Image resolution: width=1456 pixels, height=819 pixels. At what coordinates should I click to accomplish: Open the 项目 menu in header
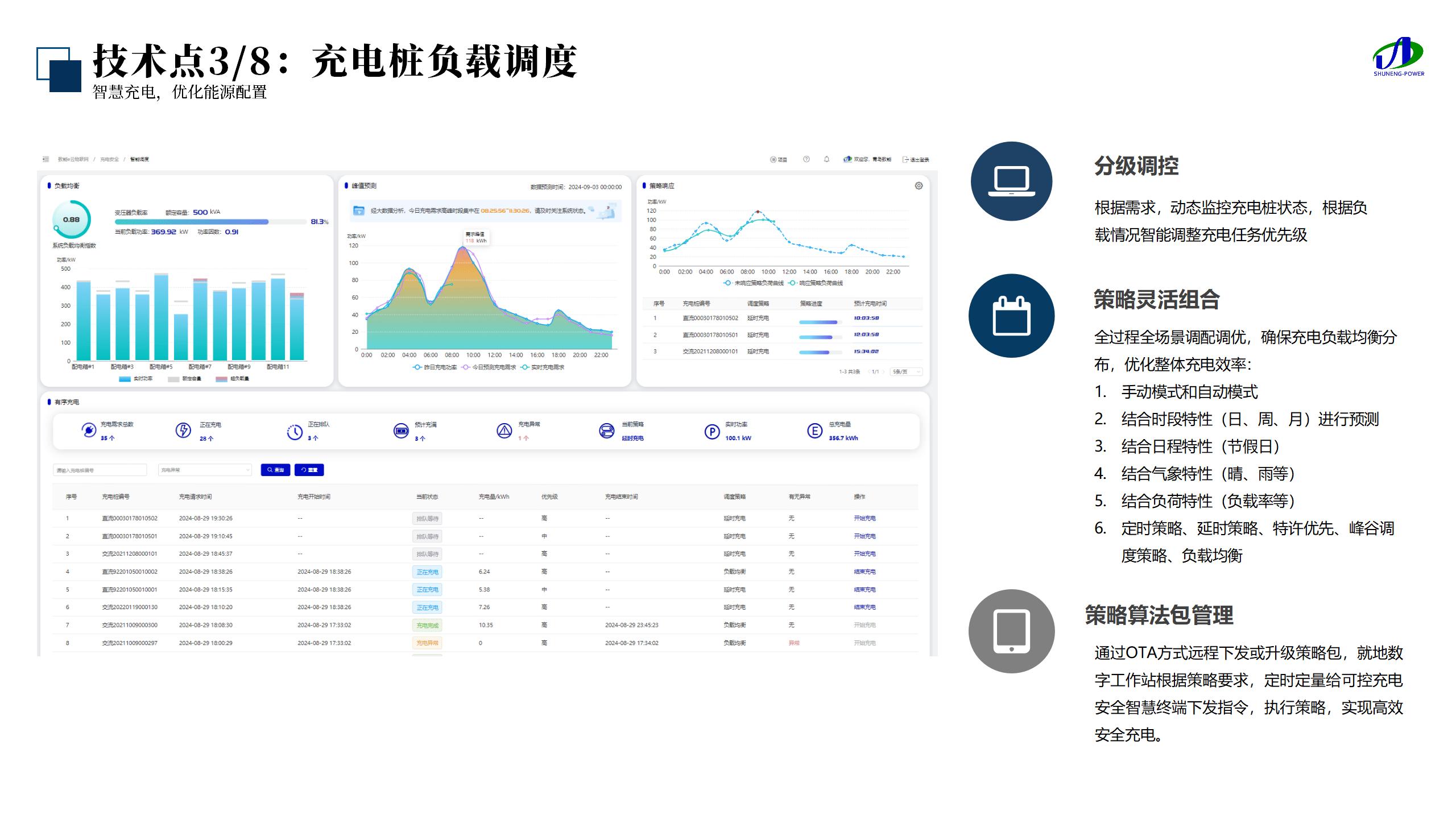point(779,160)
